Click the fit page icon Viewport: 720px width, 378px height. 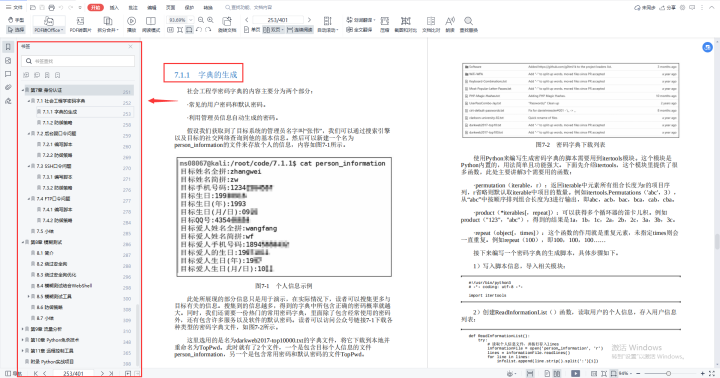tap(180, 30)
